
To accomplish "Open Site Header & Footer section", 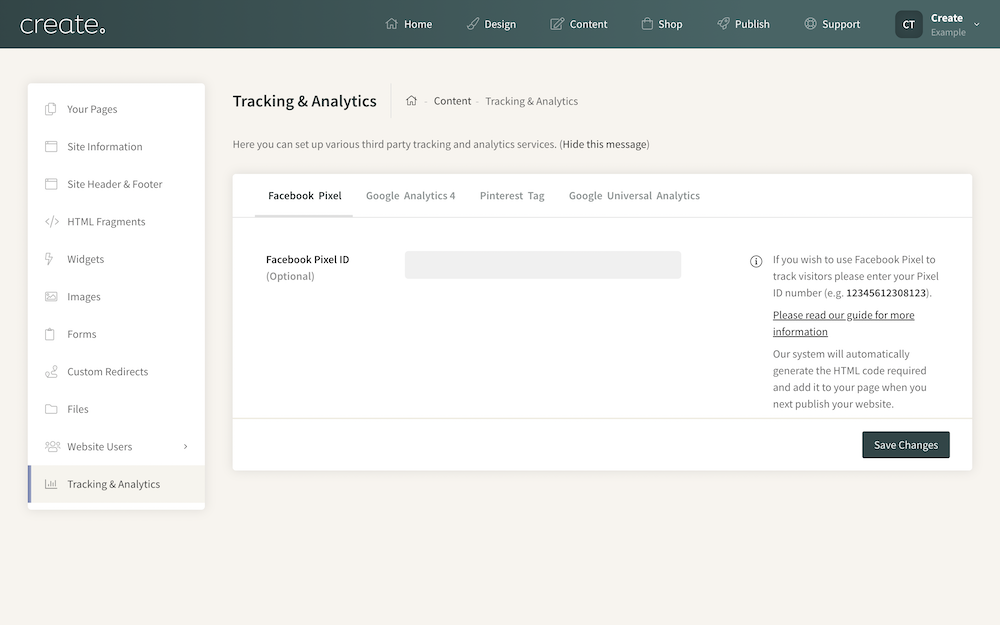I will [116, 184].
